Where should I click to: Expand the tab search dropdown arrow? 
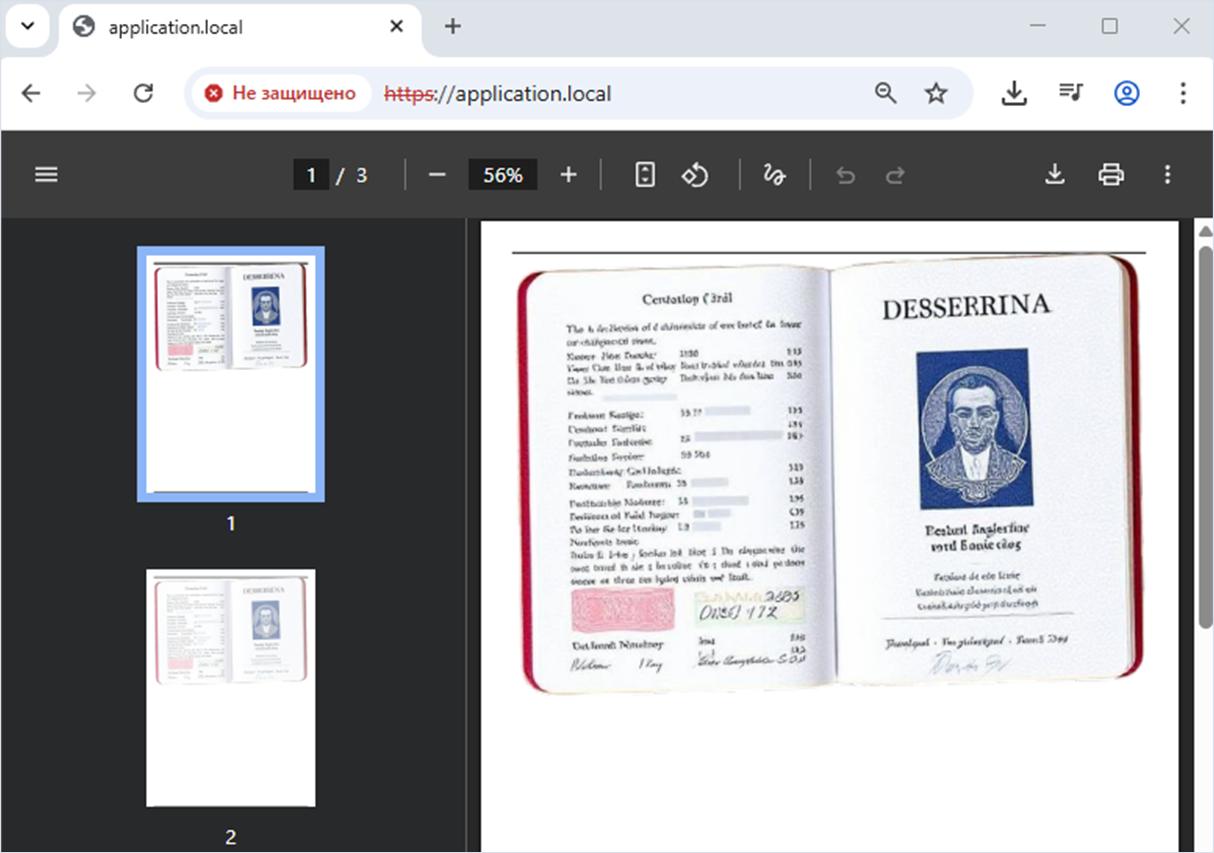(27, 26)
